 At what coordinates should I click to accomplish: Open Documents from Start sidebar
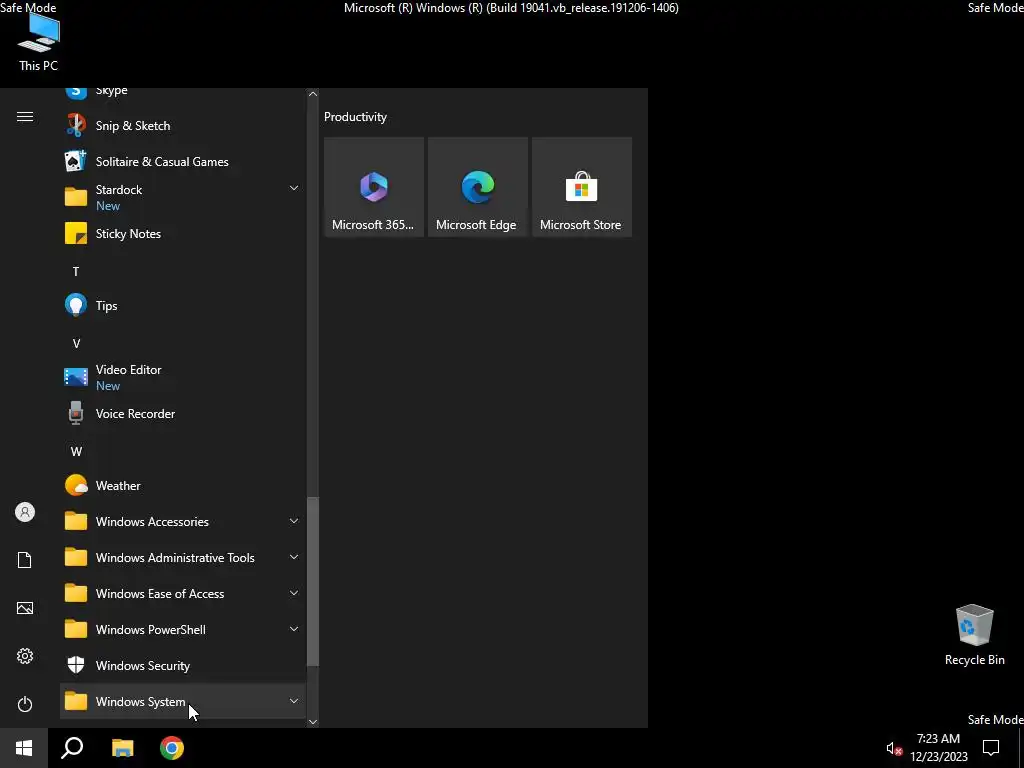click(x=25, y=560)
